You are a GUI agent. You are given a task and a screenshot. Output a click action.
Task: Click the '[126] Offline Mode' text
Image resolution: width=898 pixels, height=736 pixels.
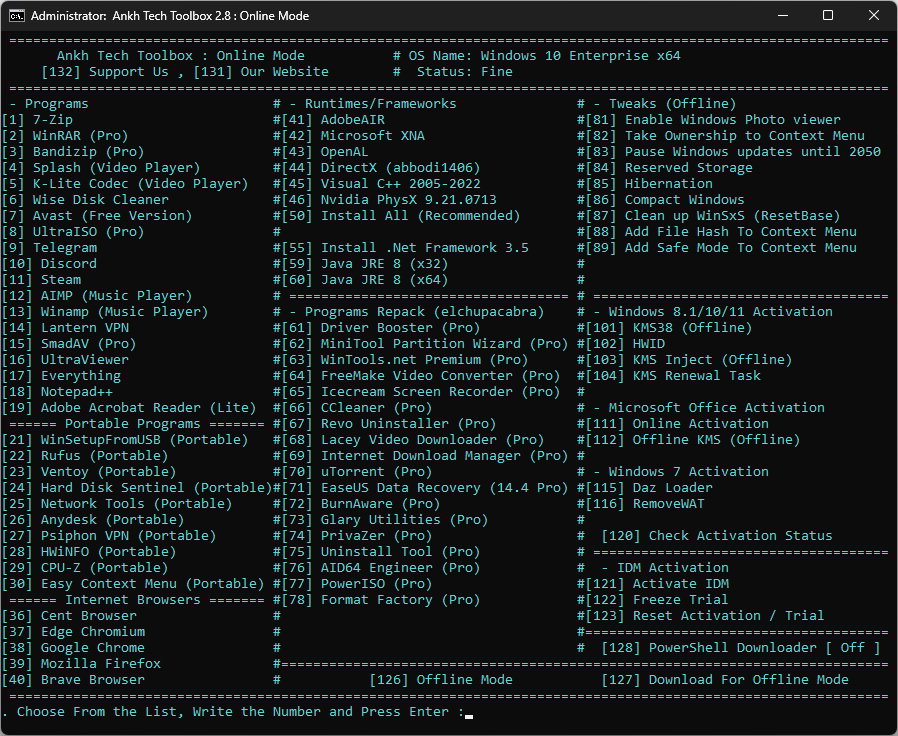pos(441,681)
